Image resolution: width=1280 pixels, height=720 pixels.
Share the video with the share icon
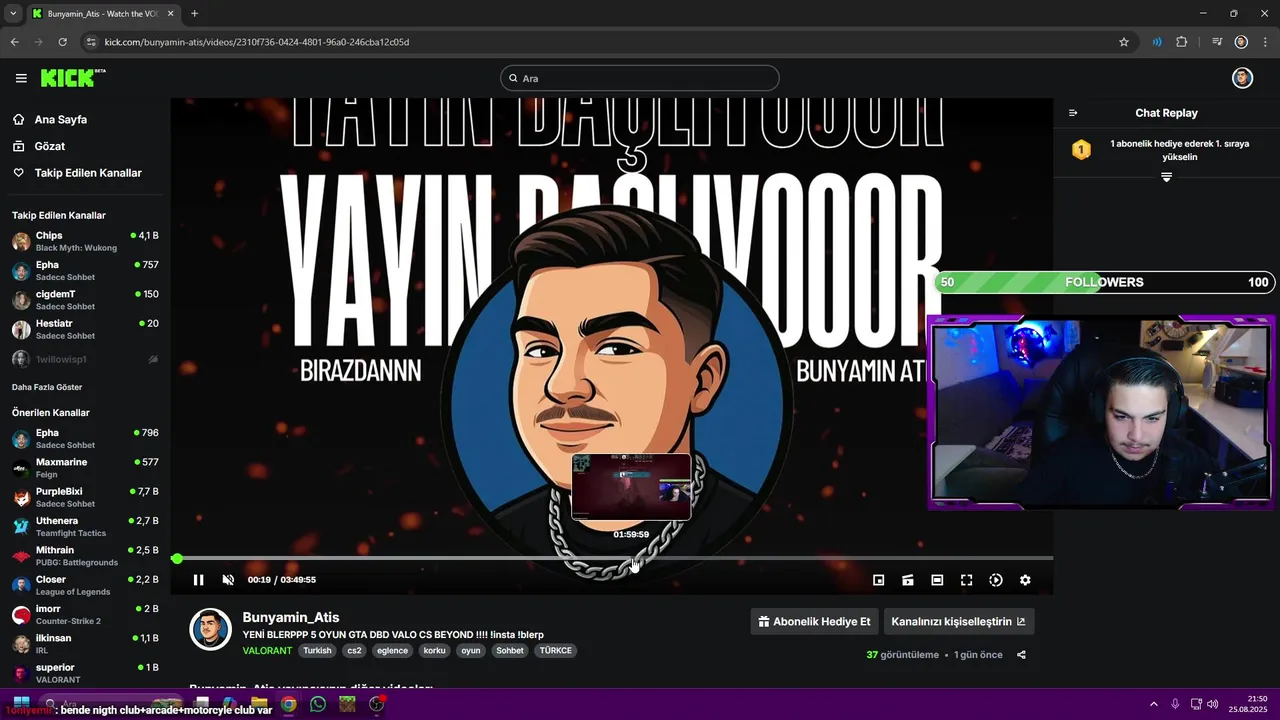(1021, 655)
